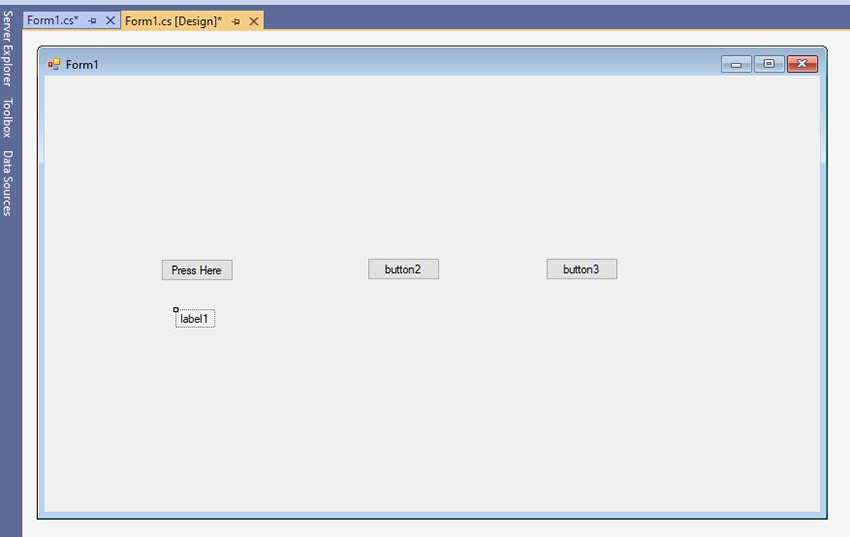Pin the Form1.cs* tab
The height and width of the screenshot is (537, 850).
point(92,21)
